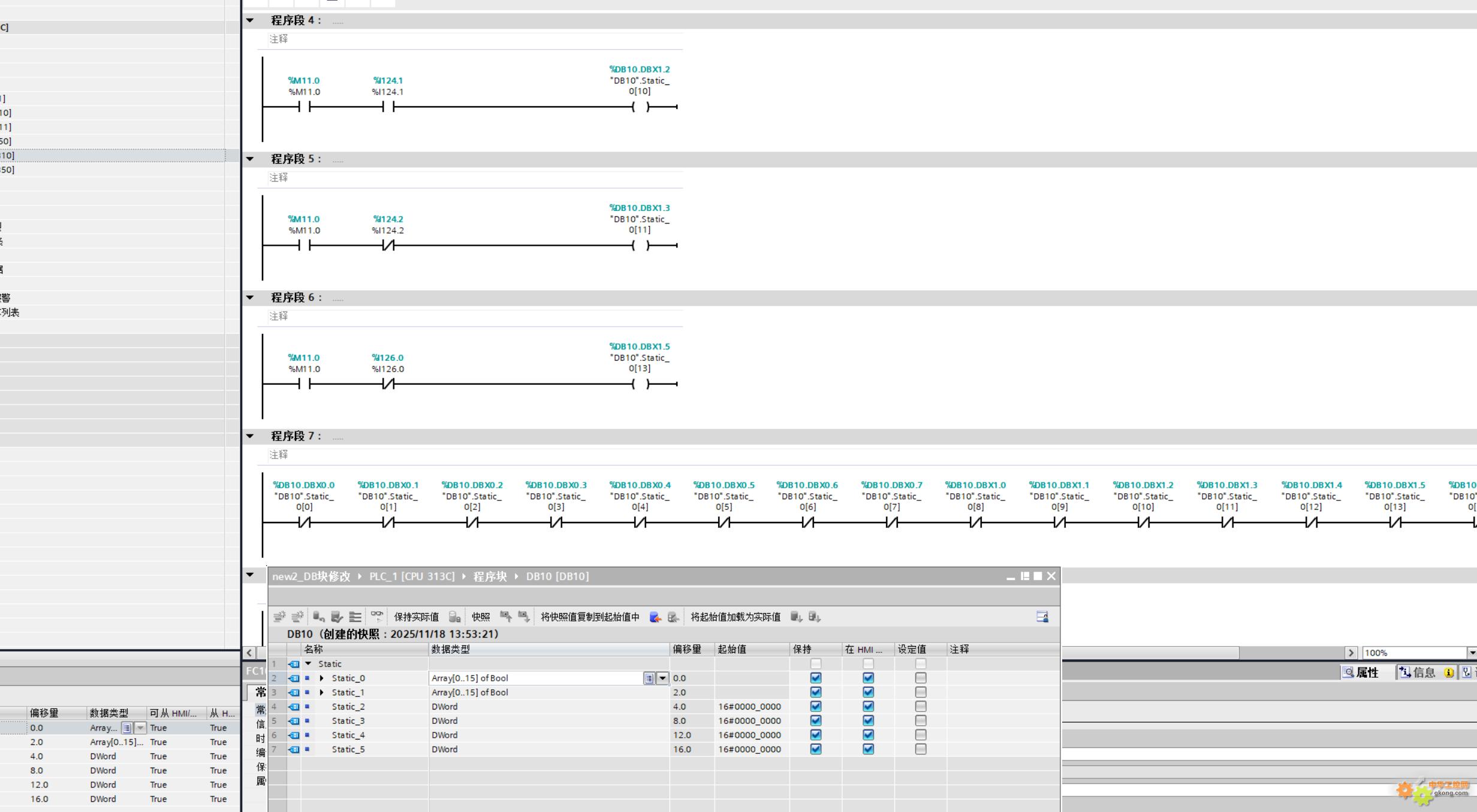The height and width of the screenshot is (812, 1477).
Task: Click the snapshot camera icon after 快照
Action: click(505, 617)
